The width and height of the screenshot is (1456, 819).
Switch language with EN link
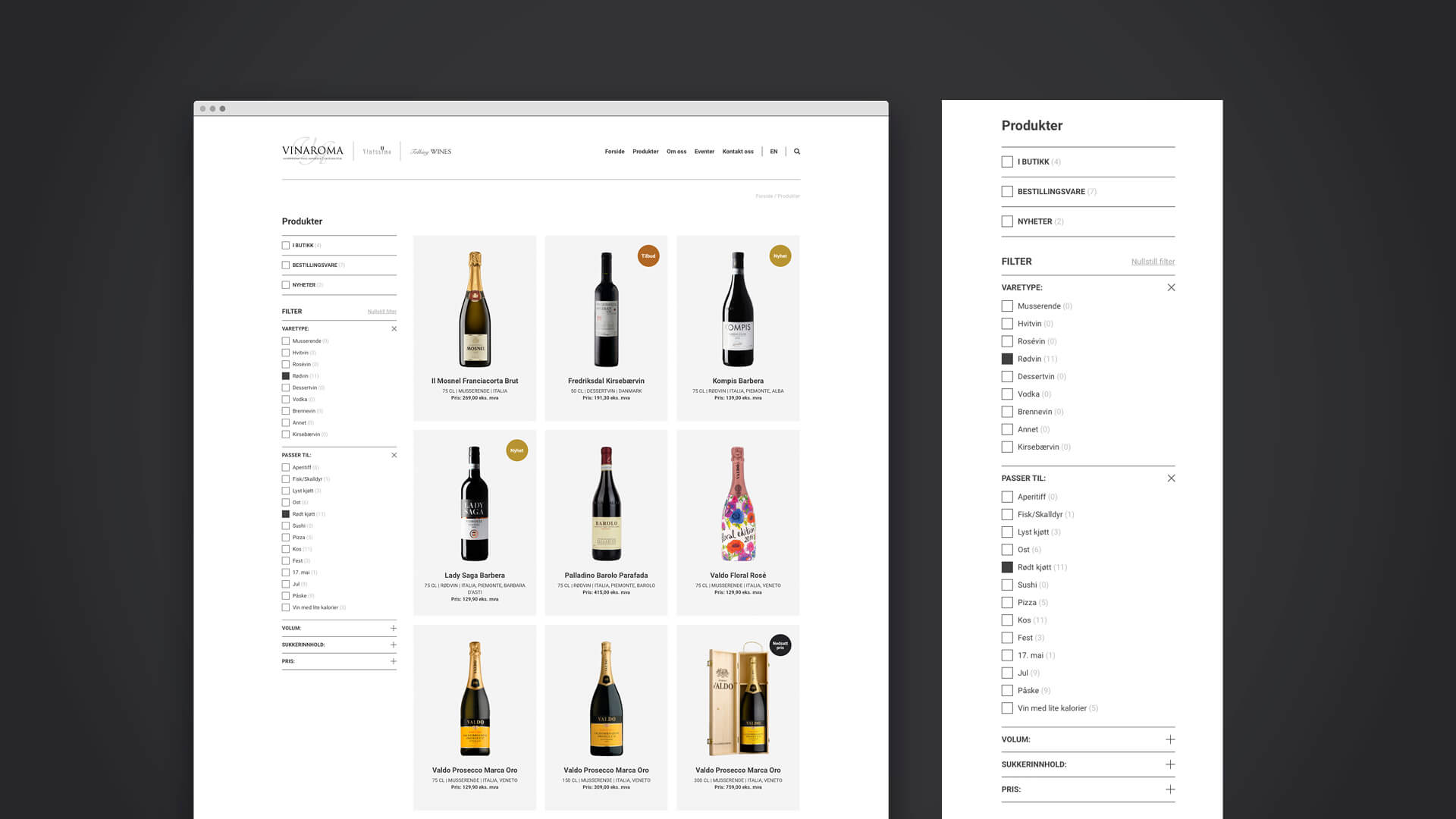773,152
